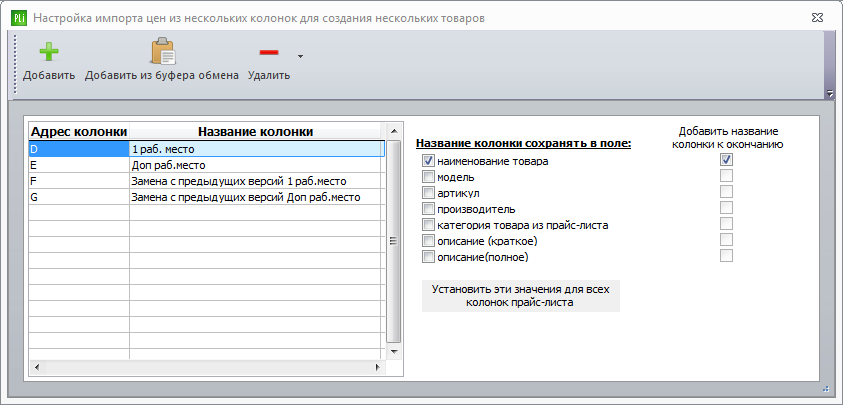The width and height of the screenshot is (843, 405).
Task: Toggle наименование товара checkbox
Action: (x=428, y=160)
